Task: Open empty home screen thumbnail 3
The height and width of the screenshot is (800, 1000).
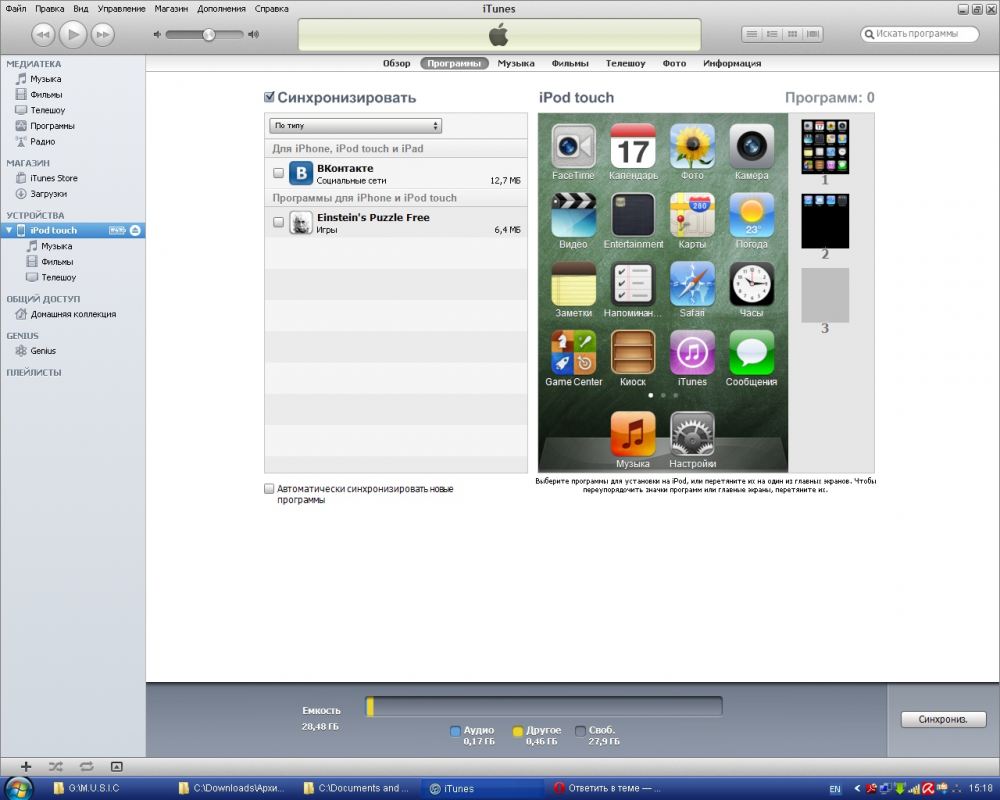Action: click(825, 295)
